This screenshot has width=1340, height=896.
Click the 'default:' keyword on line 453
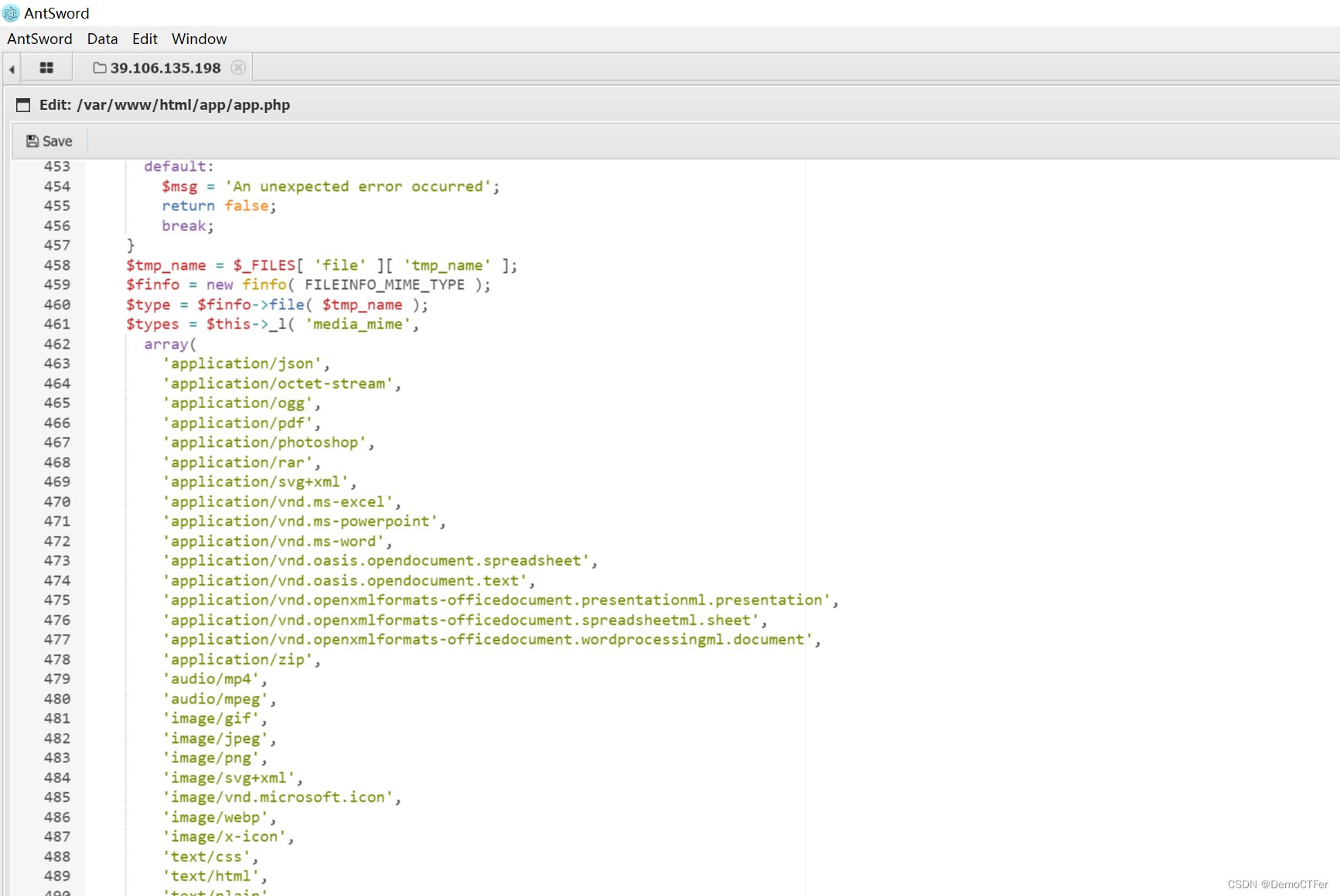[179, 166]
